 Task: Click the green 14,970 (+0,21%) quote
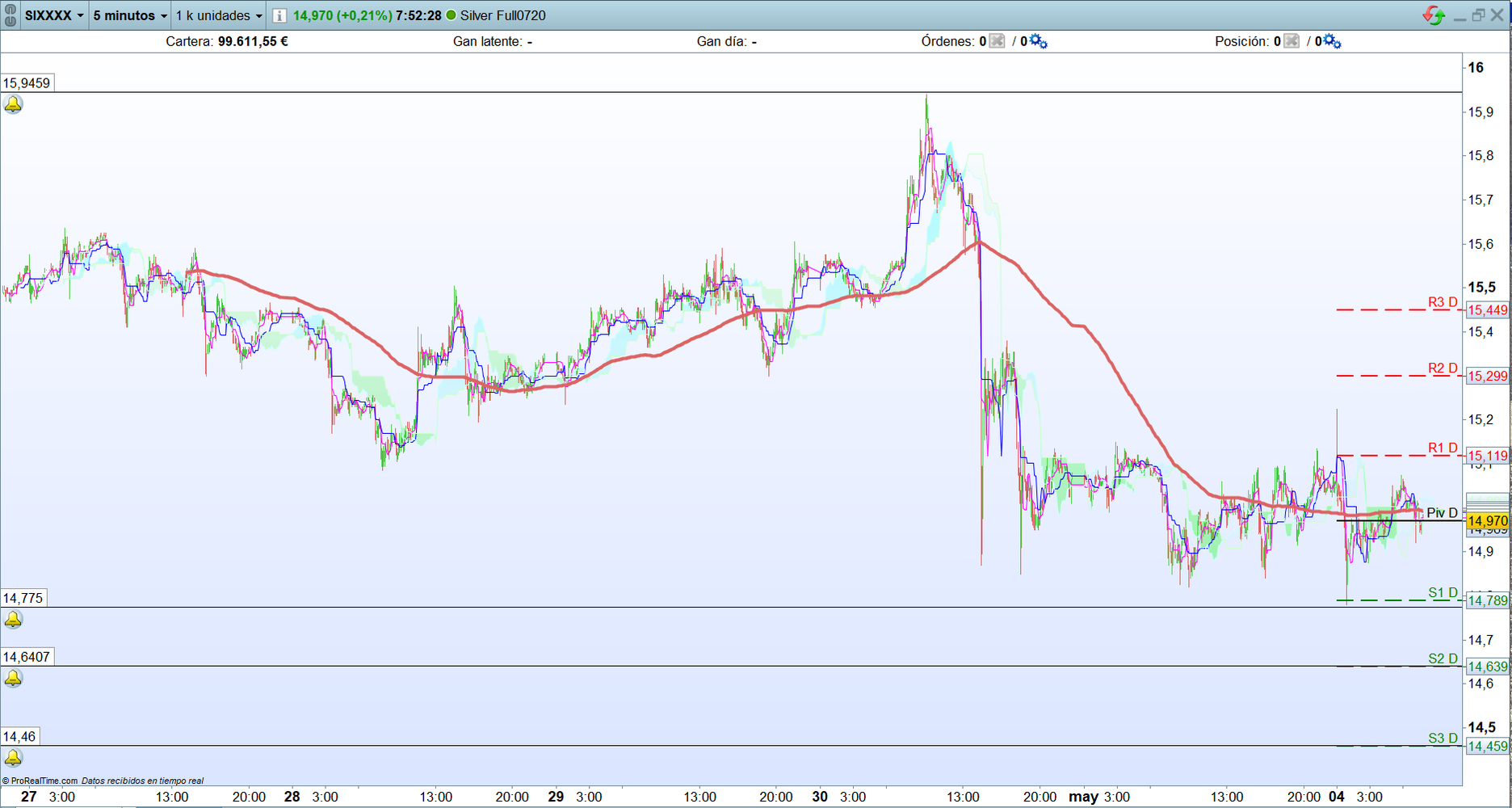(x=342, y=15)
